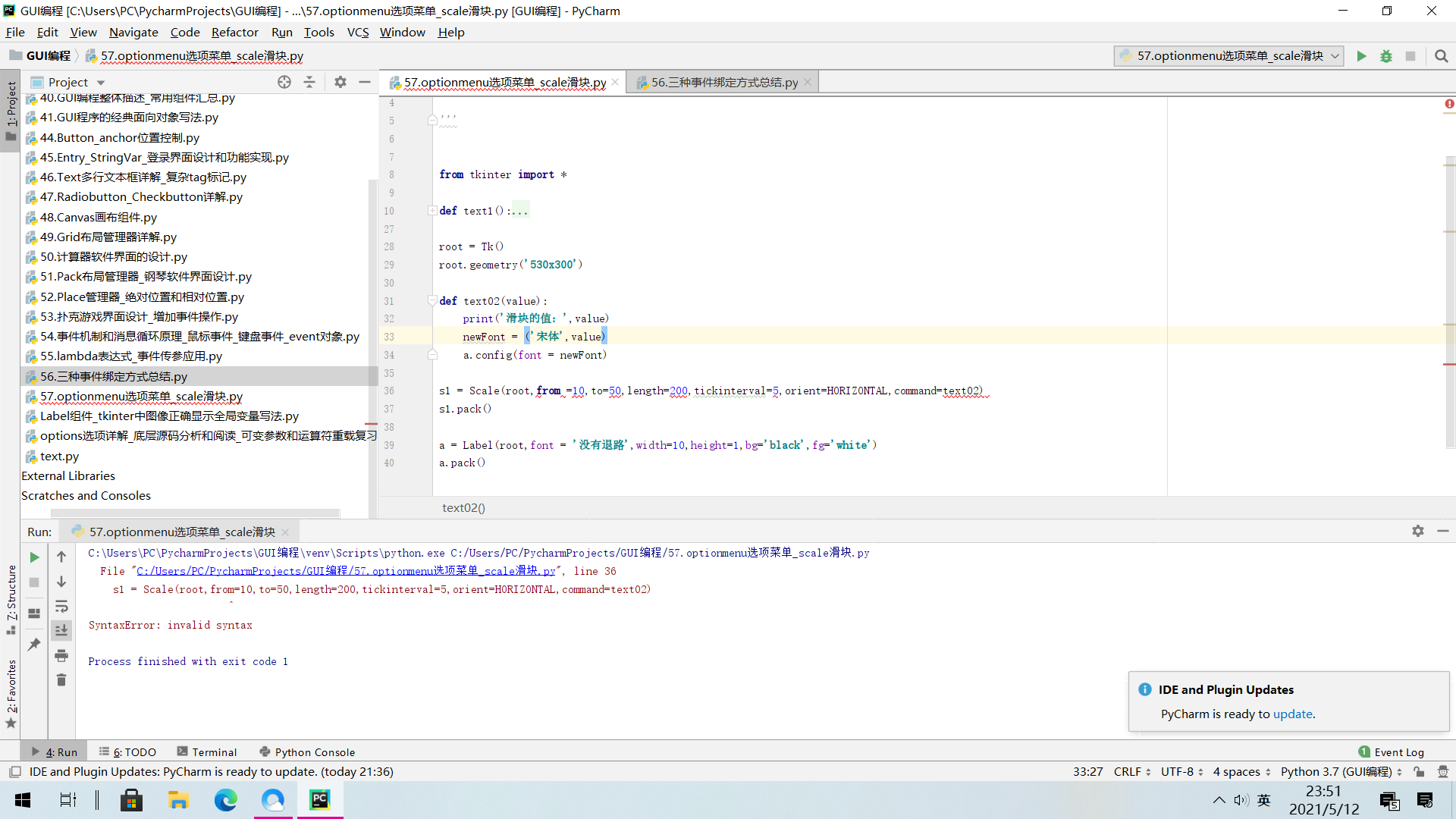The width and height of the screenshot is (1456, 819).
Task: Change CRLF line separator in status bar
Action: 1132,772
